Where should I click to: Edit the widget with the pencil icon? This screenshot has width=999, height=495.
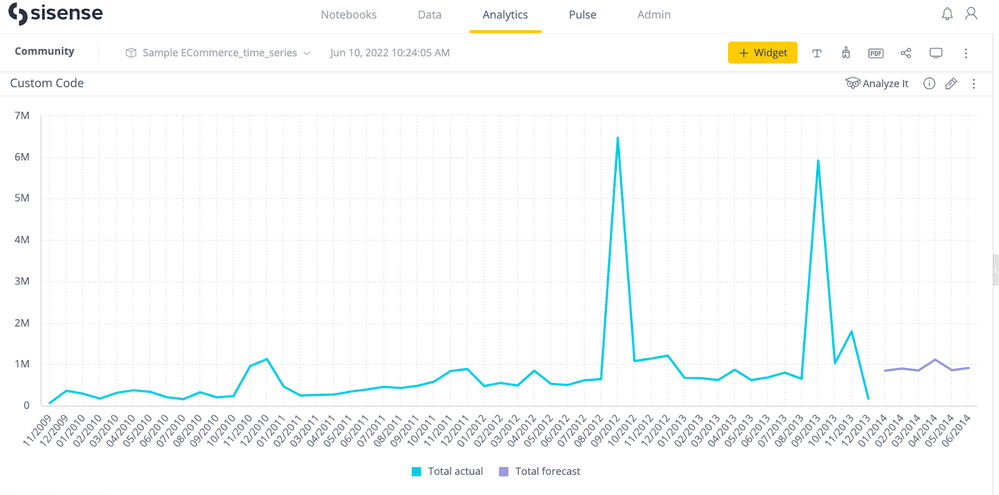pyautogui.click(x=951, y=84)
